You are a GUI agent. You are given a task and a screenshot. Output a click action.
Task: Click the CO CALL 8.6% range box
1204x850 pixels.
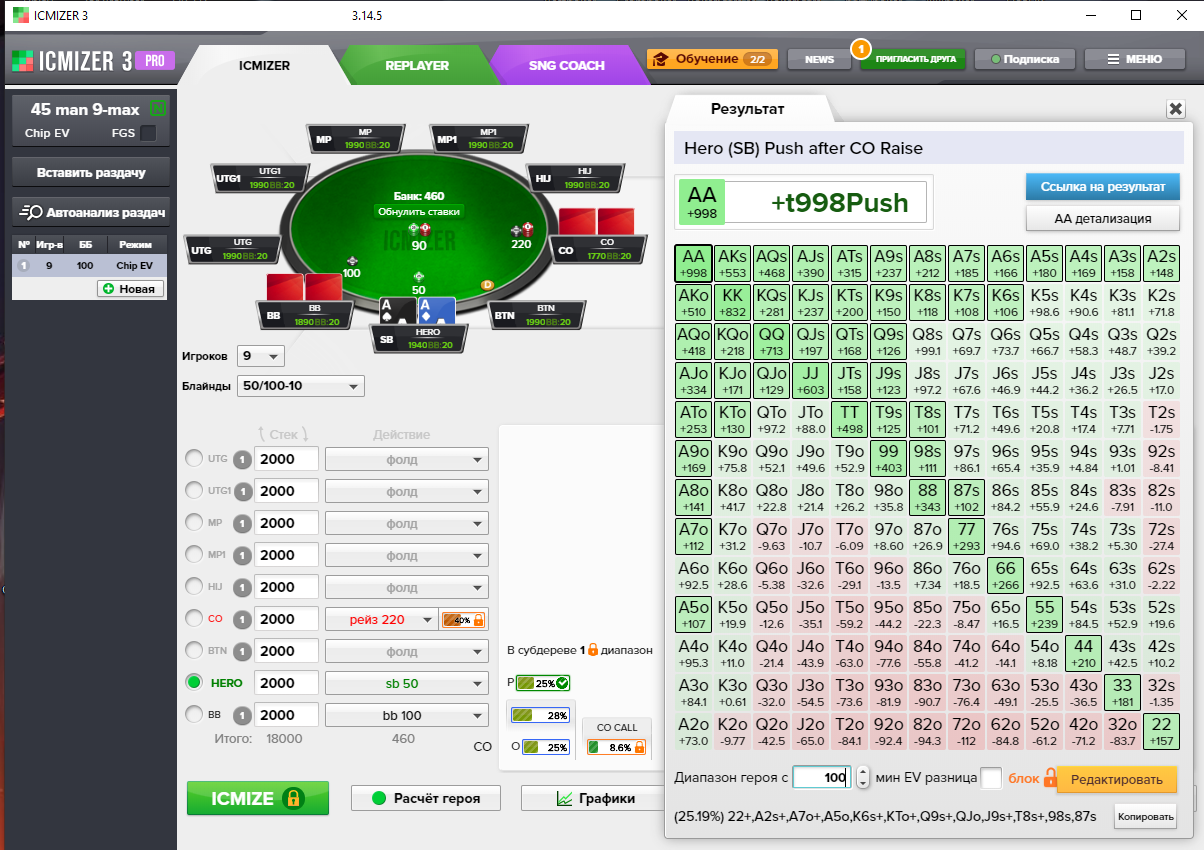click(x=615, y=746)
